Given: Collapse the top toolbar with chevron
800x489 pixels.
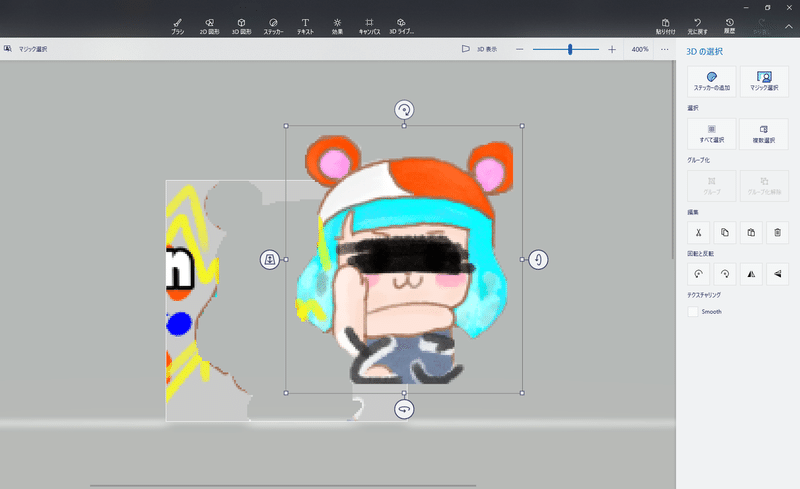Looking at the screenshot, I should (788, 27).
